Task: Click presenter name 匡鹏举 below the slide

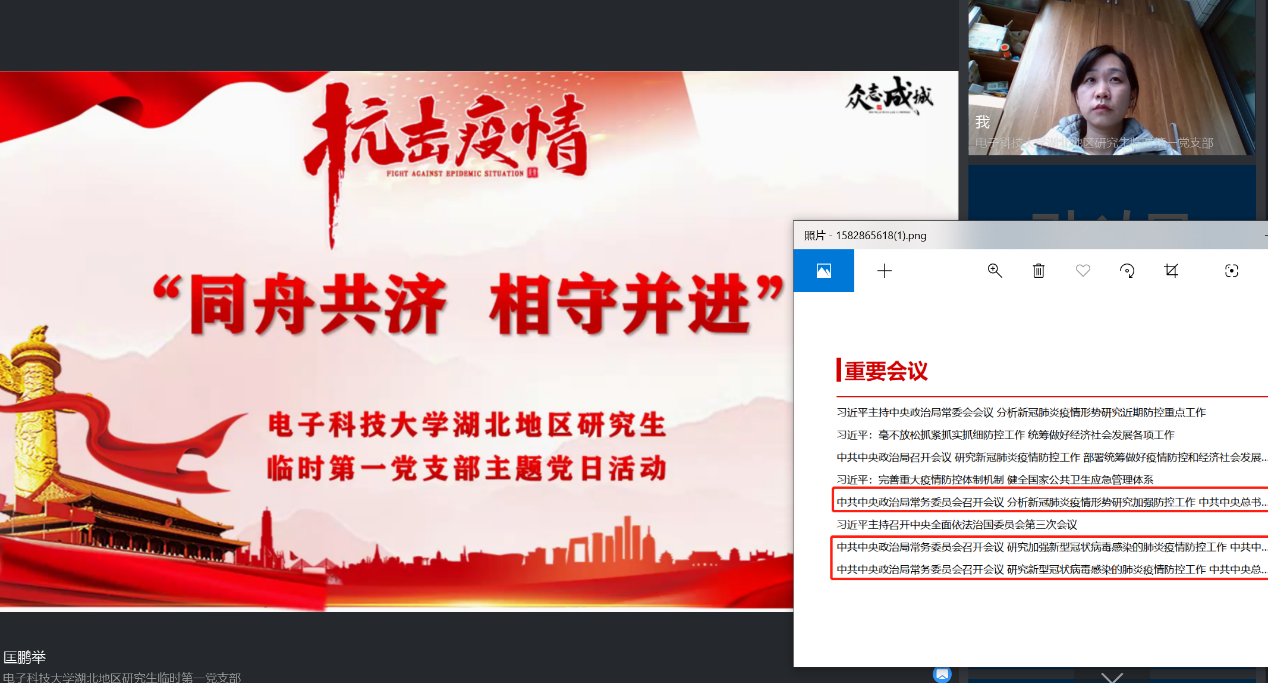Action: coord(25,657)
